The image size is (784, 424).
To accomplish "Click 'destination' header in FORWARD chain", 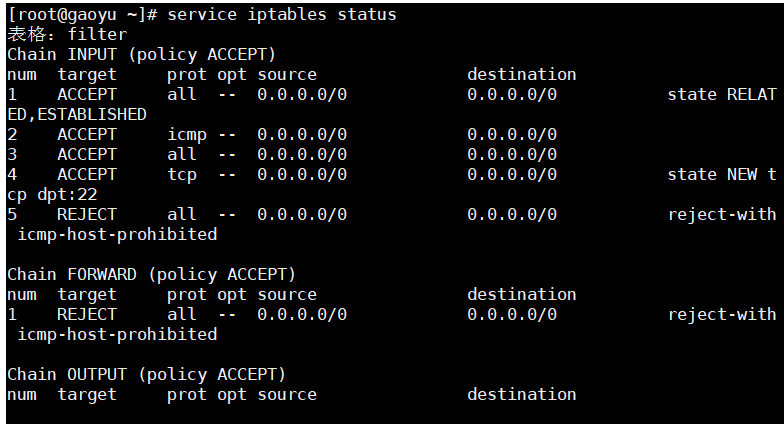I will click(522, 294).
